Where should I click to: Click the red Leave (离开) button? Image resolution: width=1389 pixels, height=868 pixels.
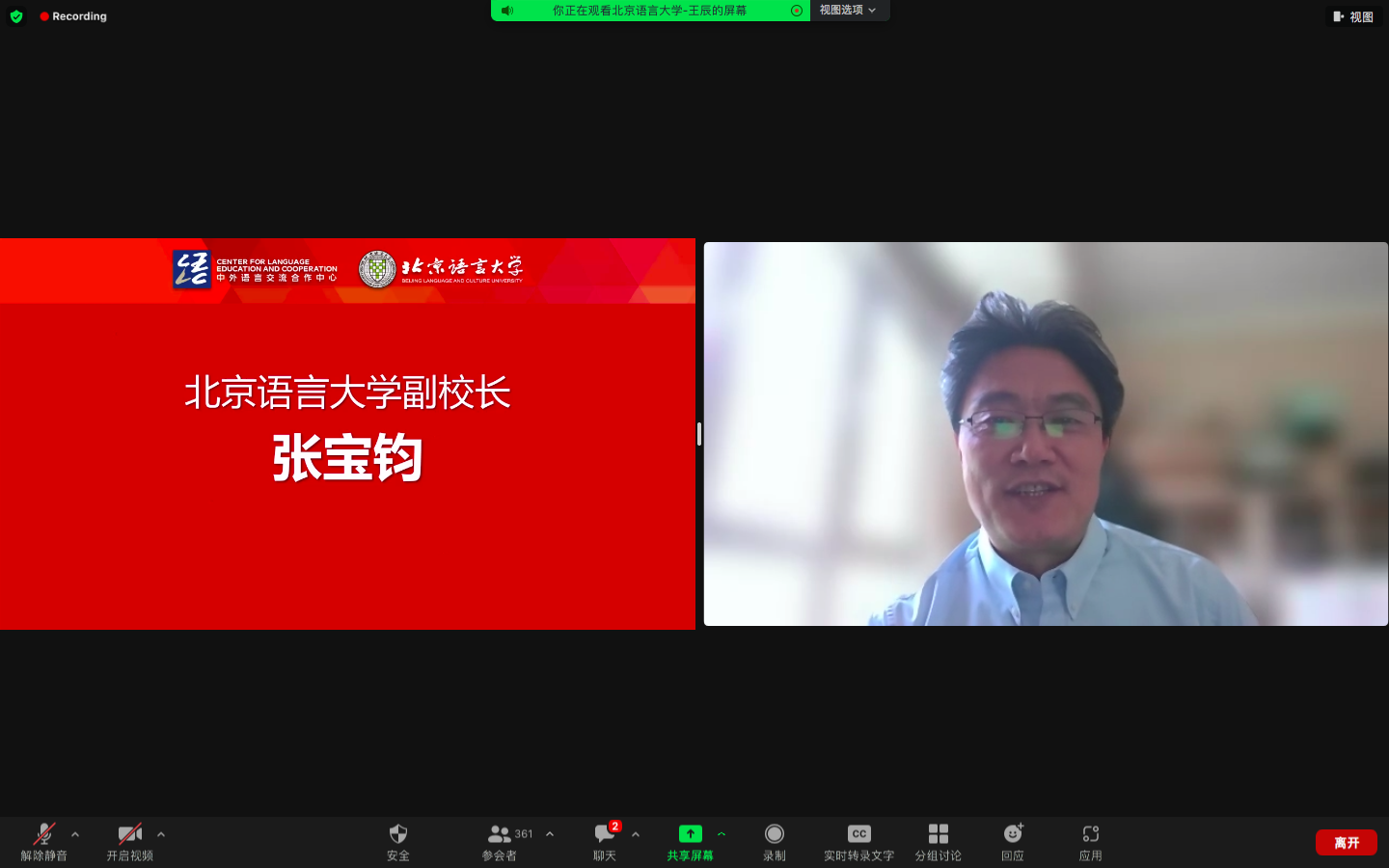coord(1346,843)
